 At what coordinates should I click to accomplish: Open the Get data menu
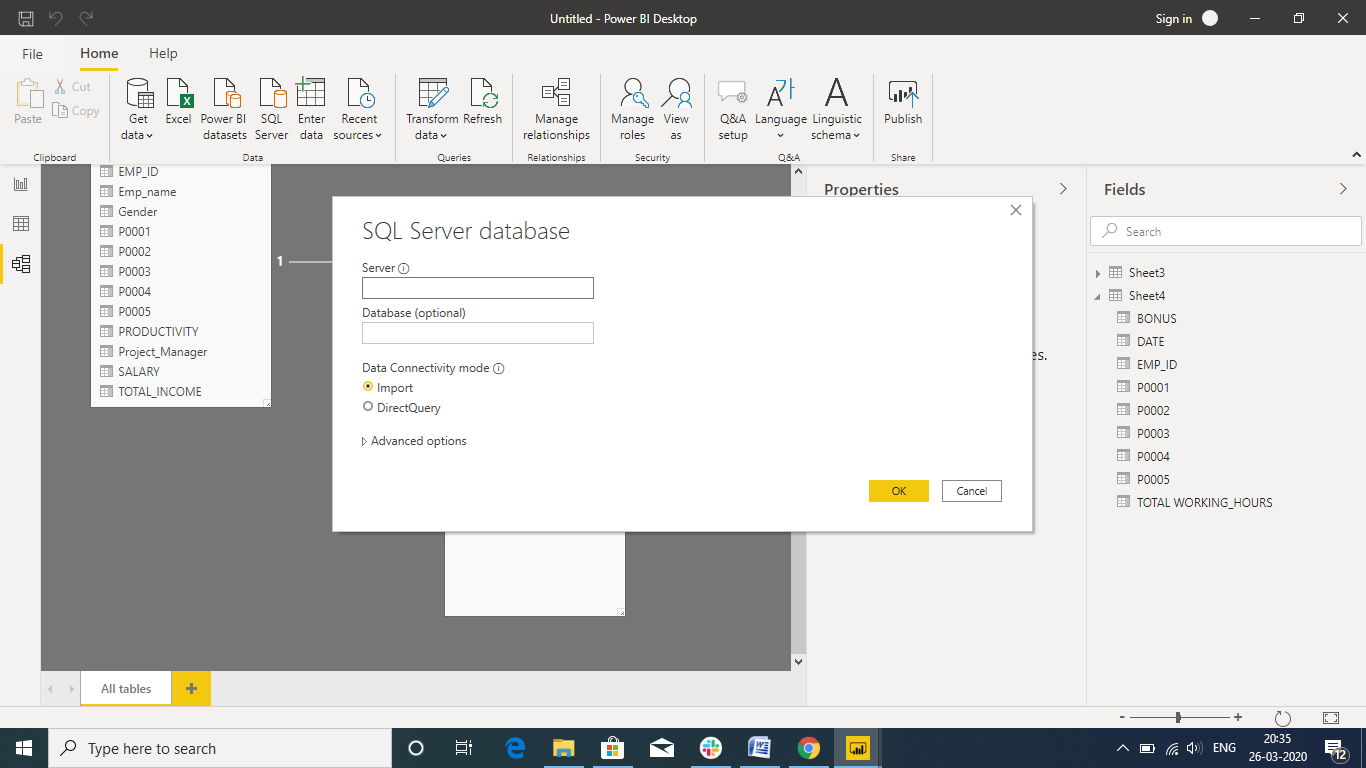138,110
